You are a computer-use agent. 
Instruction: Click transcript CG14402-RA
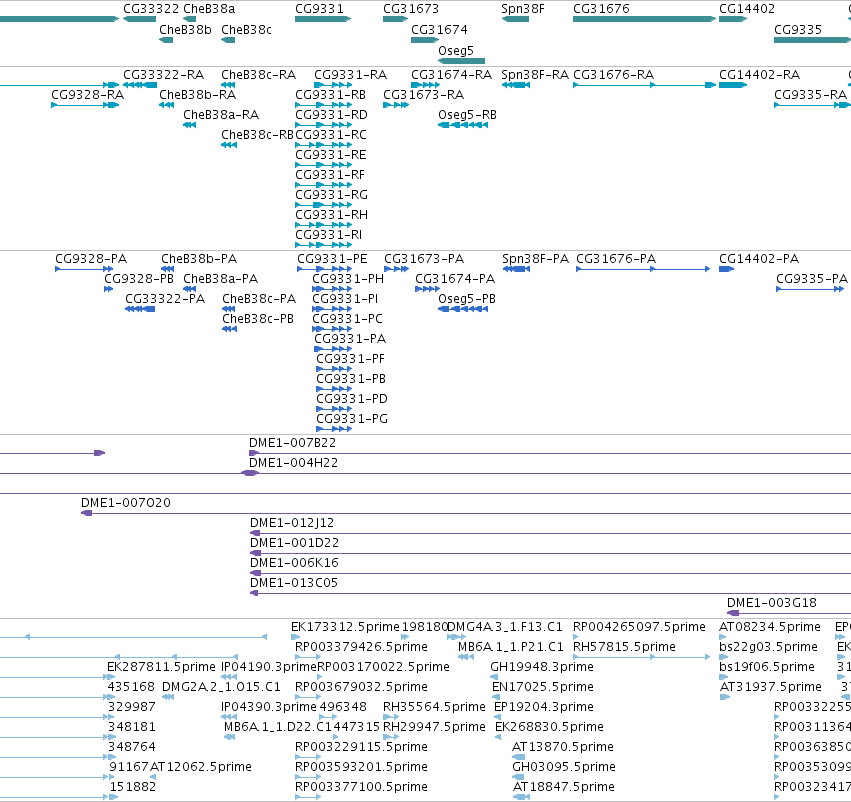[x=759, y=74]
